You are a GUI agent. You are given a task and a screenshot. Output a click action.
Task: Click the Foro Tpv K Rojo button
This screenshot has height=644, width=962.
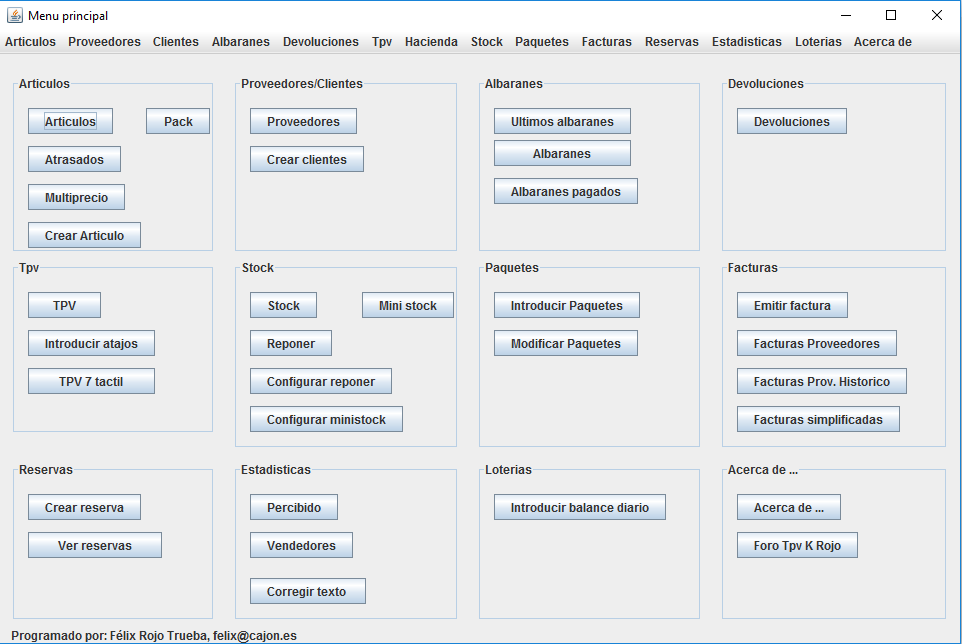click(x=797, y=546)
